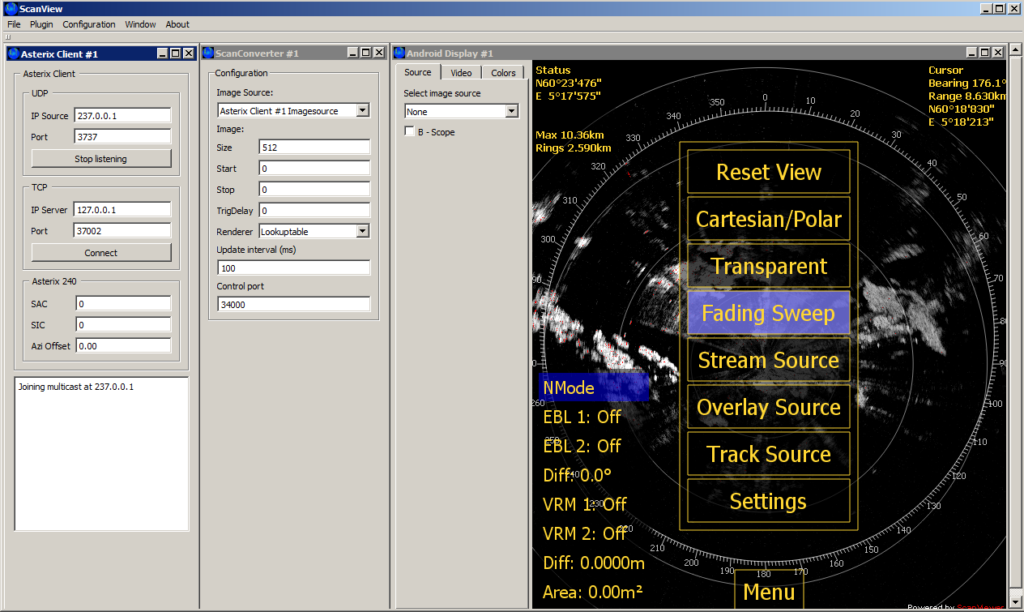Toggle the Transparent display option
The height and width of the screenshot is (612, 1024).
click(x=767, y=266)
